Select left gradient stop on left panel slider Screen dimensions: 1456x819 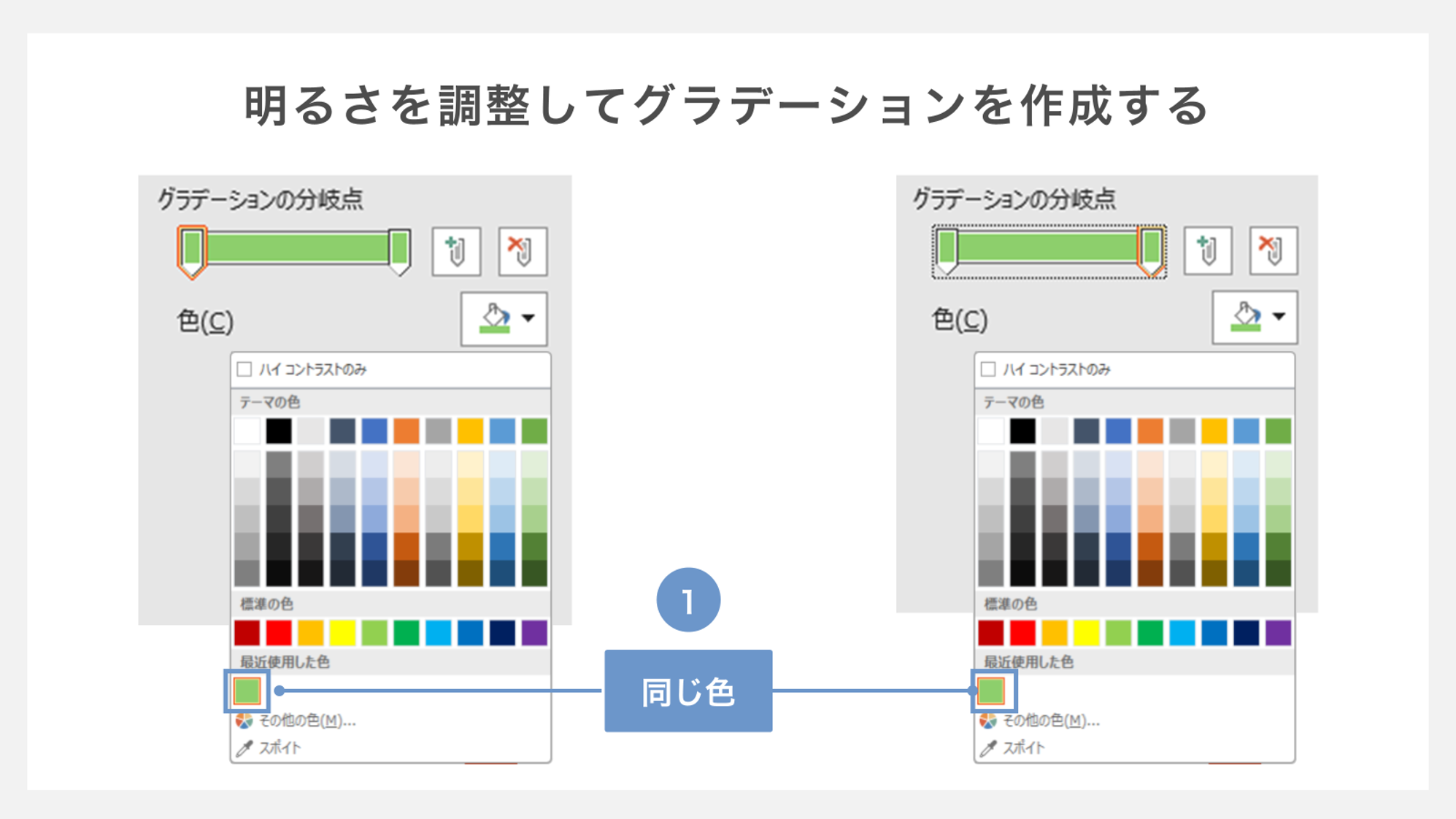[x=192, y=253]
